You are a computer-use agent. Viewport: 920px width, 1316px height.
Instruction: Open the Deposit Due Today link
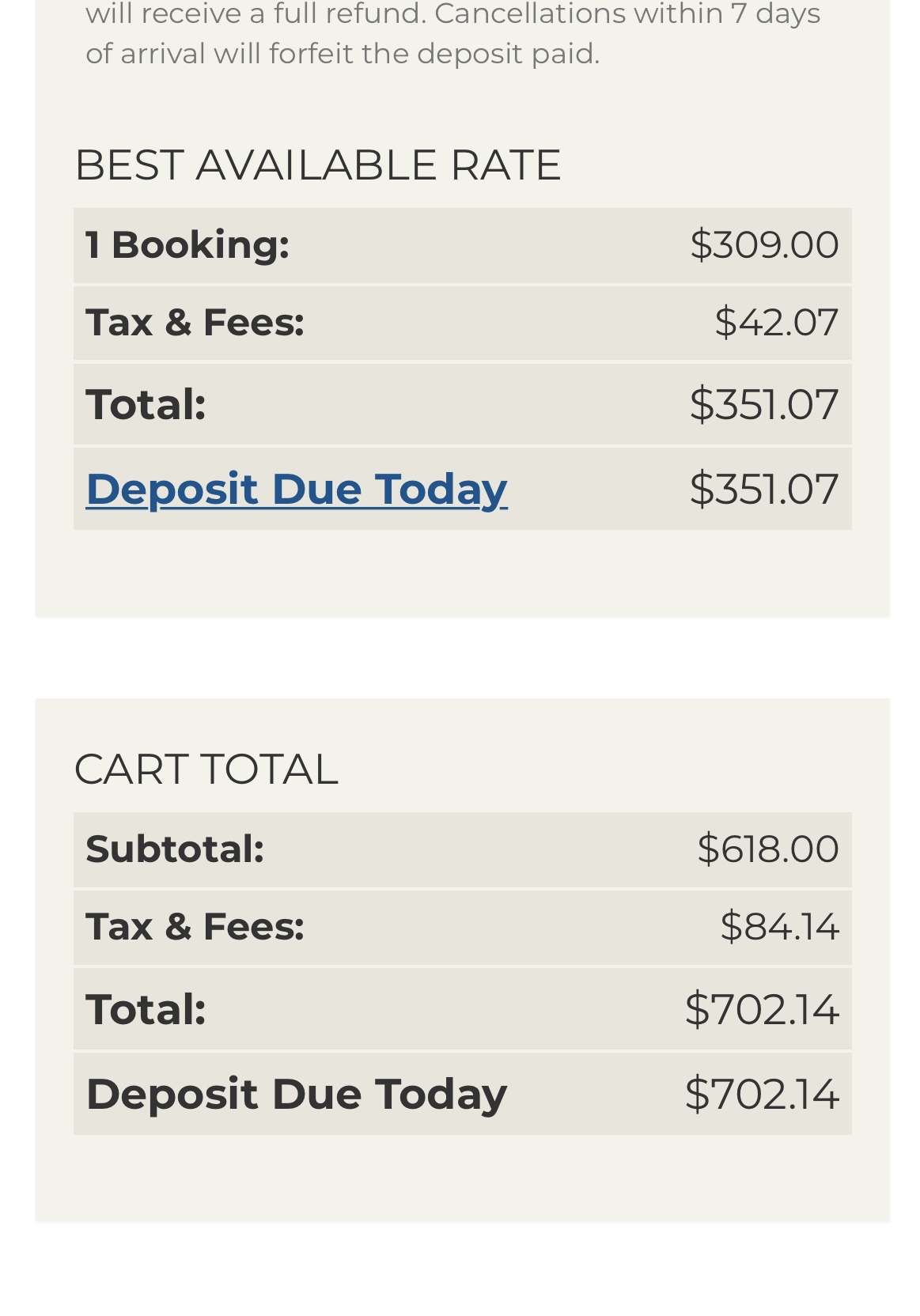click(x=297, y=489)
